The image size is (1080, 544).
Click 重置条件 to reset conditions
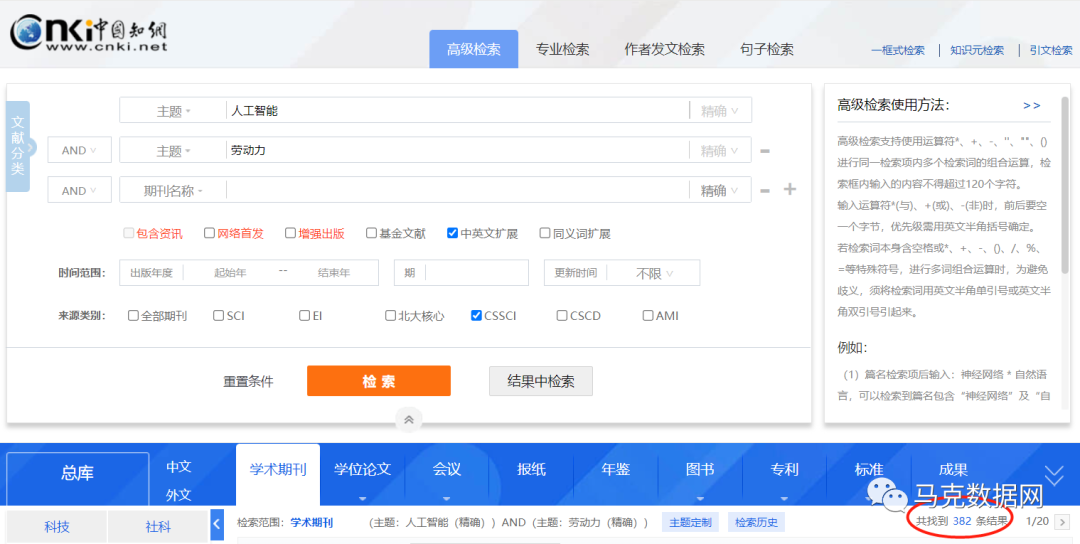tap(248, 381)
